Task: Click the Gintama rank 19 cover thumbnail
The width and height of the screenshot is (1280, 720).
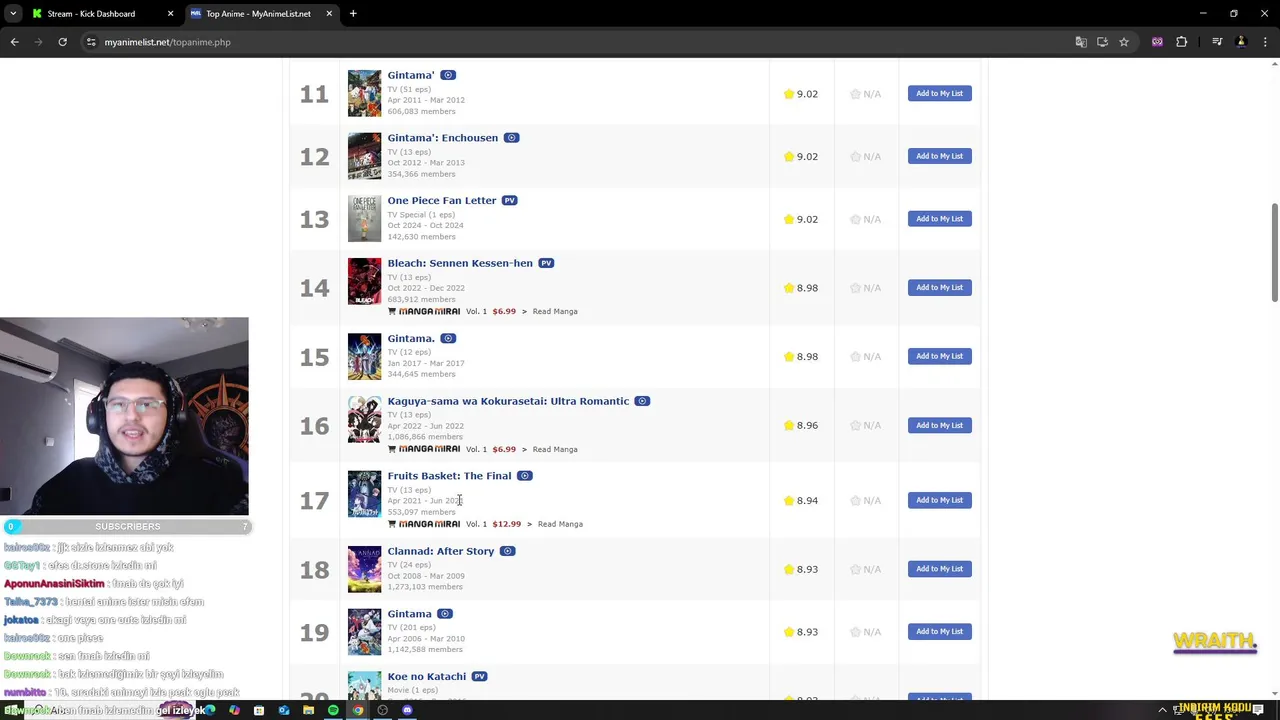Action: (364, 631)
